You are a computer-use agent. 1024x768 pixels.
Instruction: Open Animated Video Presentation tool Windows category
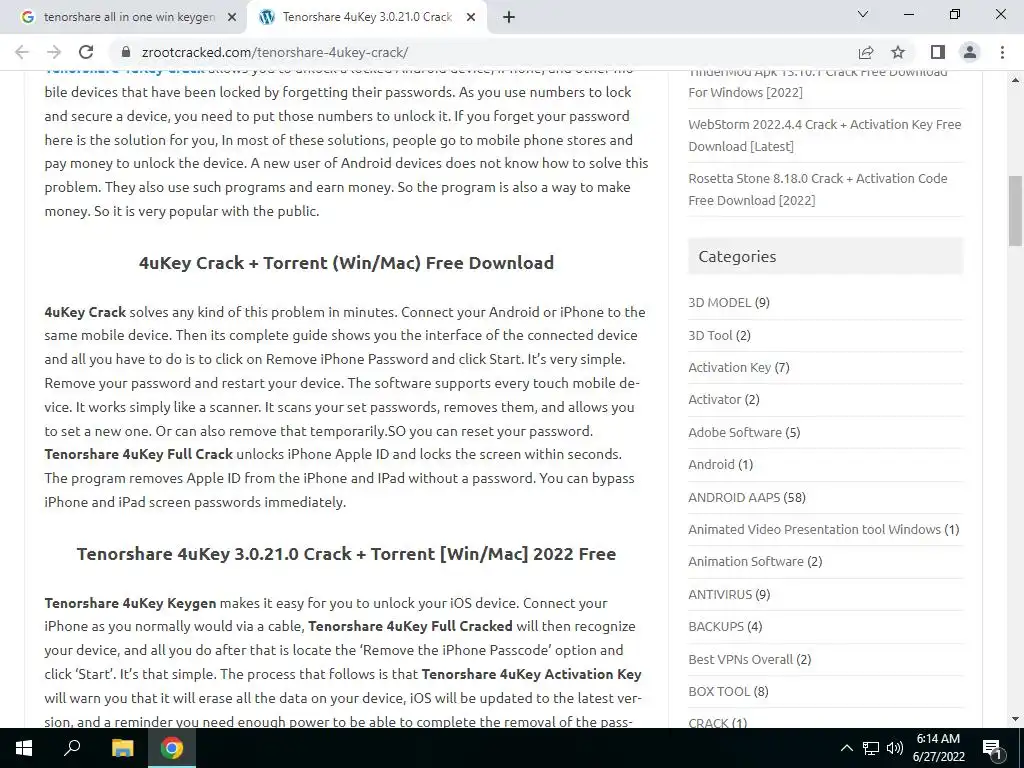coord(814,529)
